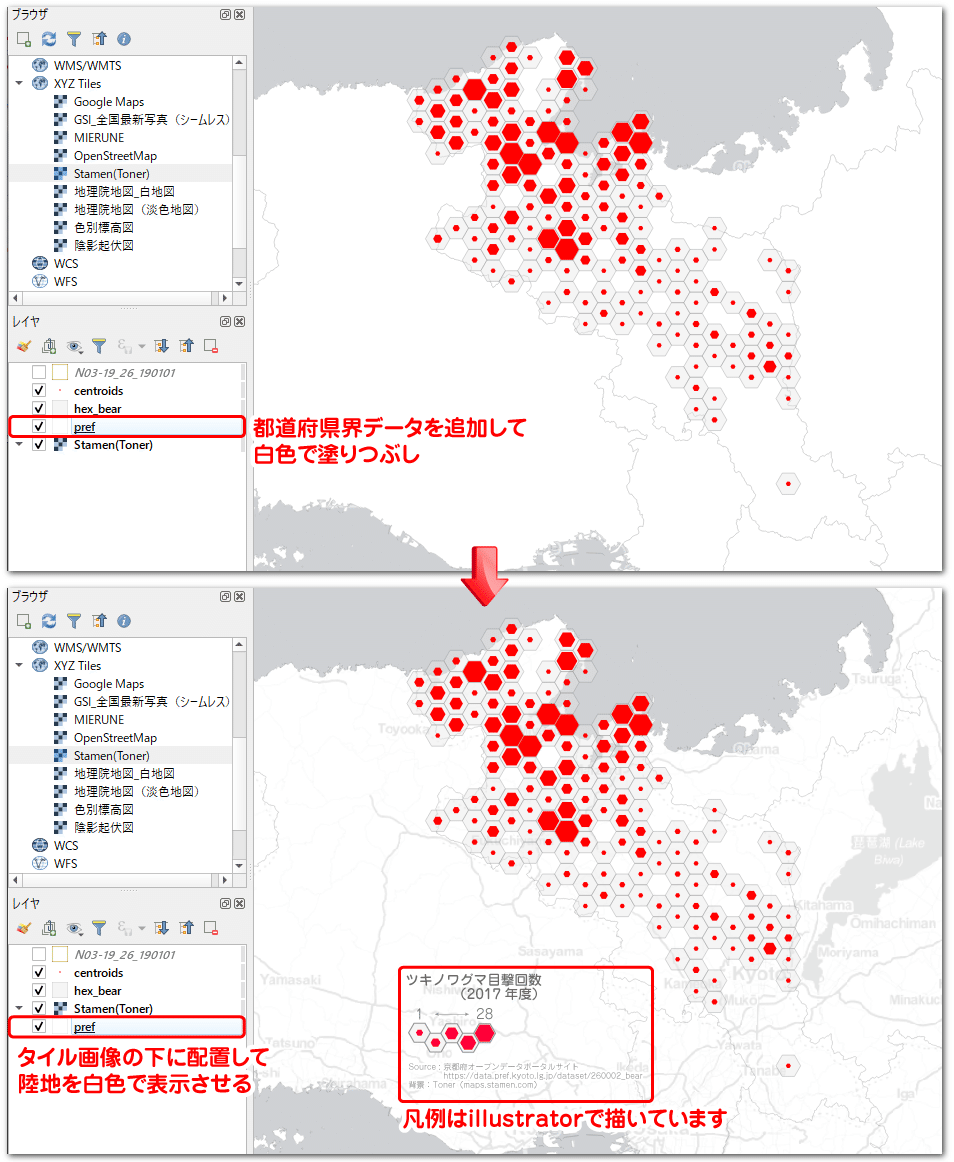Image resolution: width=954 pixels, height=1162 pixels.
Task: Click scroll-down arrow of upper Browser tree scrollbar
Action: pyautogui.click(x=239, y=283)
